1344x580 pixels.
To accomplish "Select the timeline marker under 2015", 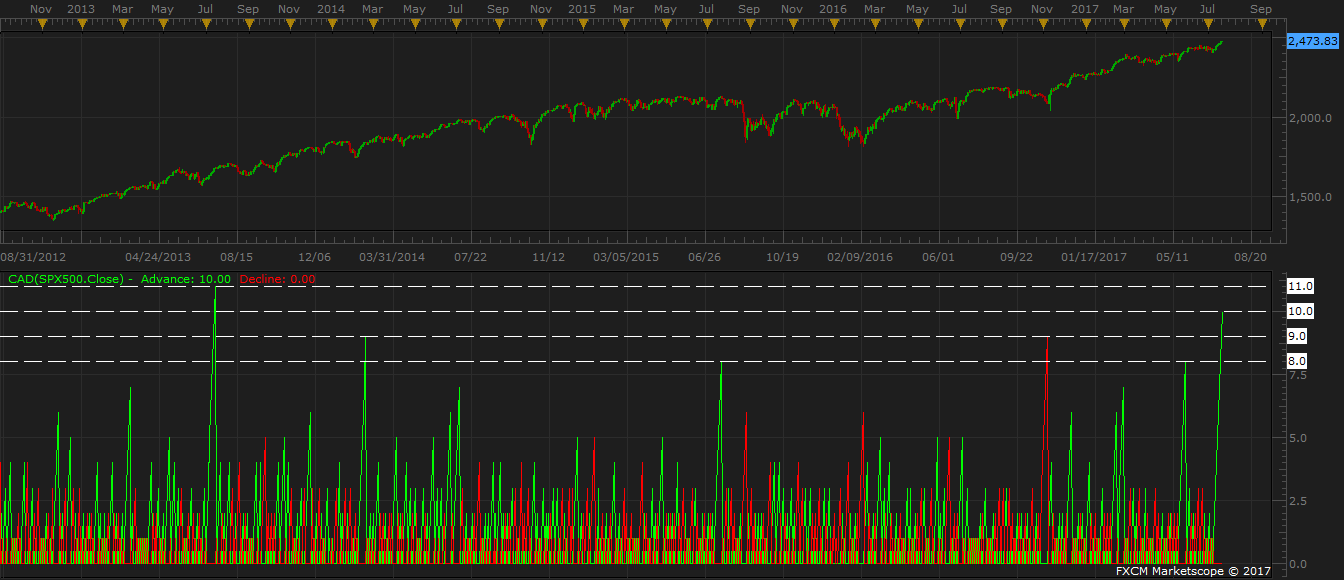I will coord(582,24).
